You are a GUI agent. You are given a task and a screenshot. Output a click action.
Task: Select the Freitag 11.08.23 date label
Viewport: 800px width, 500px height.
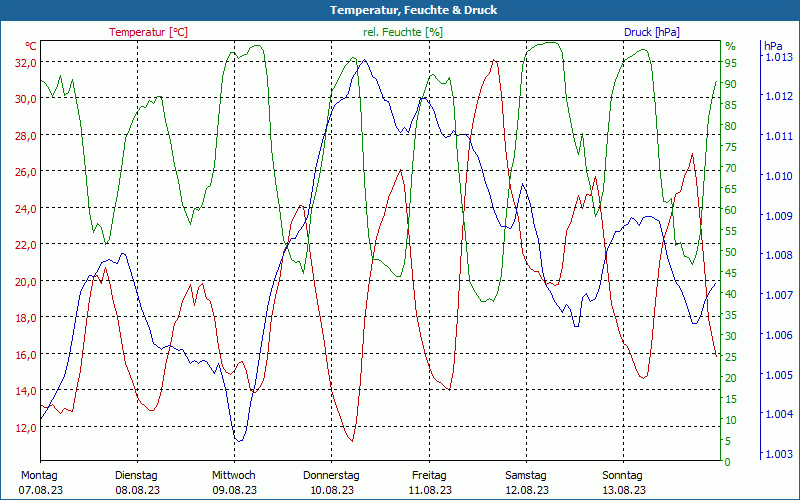(x=428, y=482)
